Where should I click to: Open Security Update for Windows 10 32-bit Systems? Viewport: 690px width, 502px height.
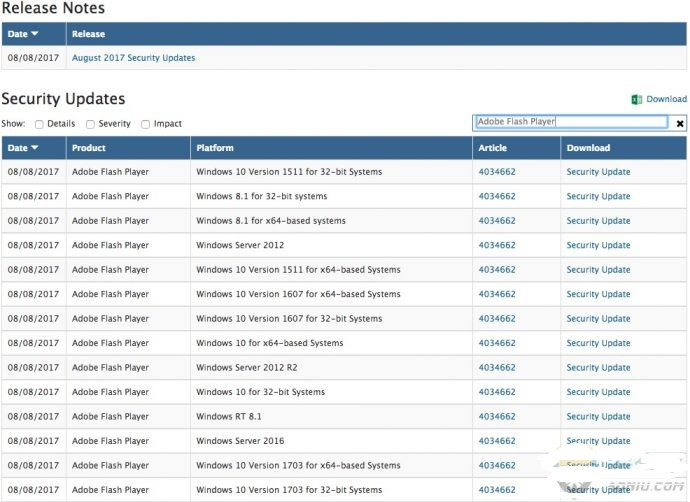(x=598, y=392)
